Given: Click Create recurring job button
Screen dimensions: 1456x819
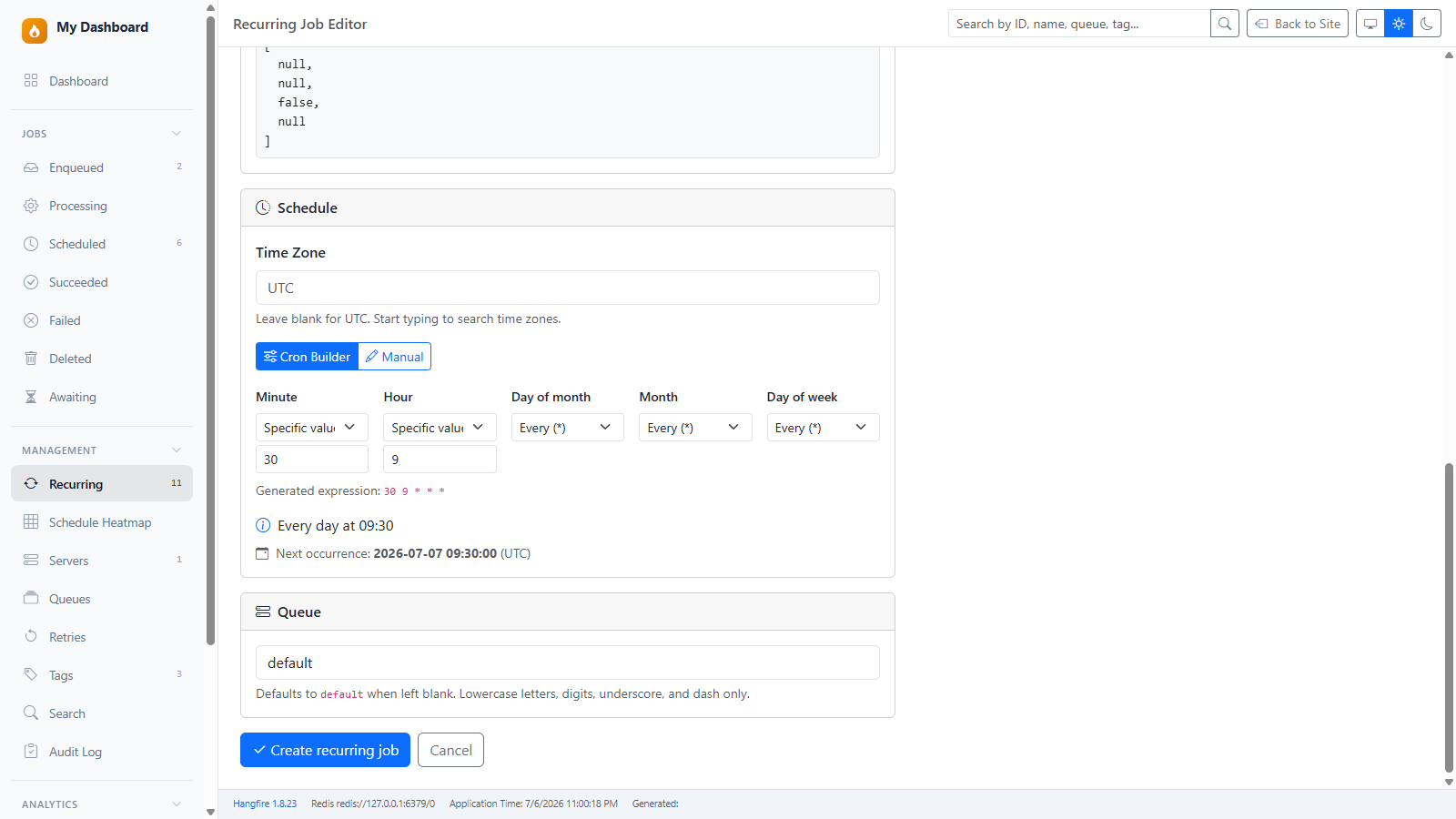Looking at the screenshot, I should [325, 750].
